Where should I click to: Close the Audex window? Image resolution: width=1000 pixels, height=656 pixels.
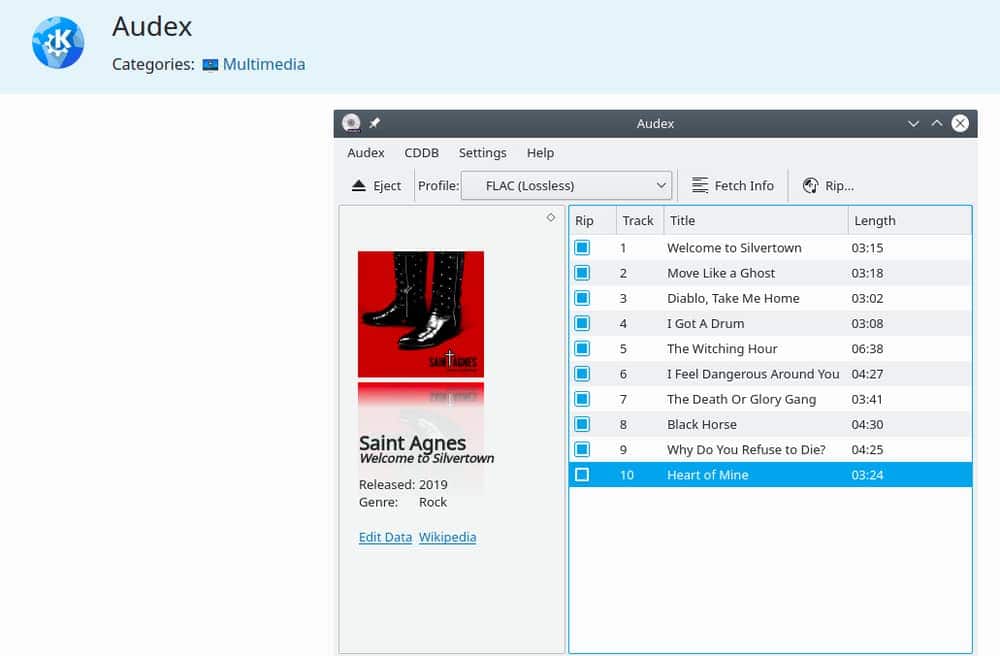pos(960,123)
